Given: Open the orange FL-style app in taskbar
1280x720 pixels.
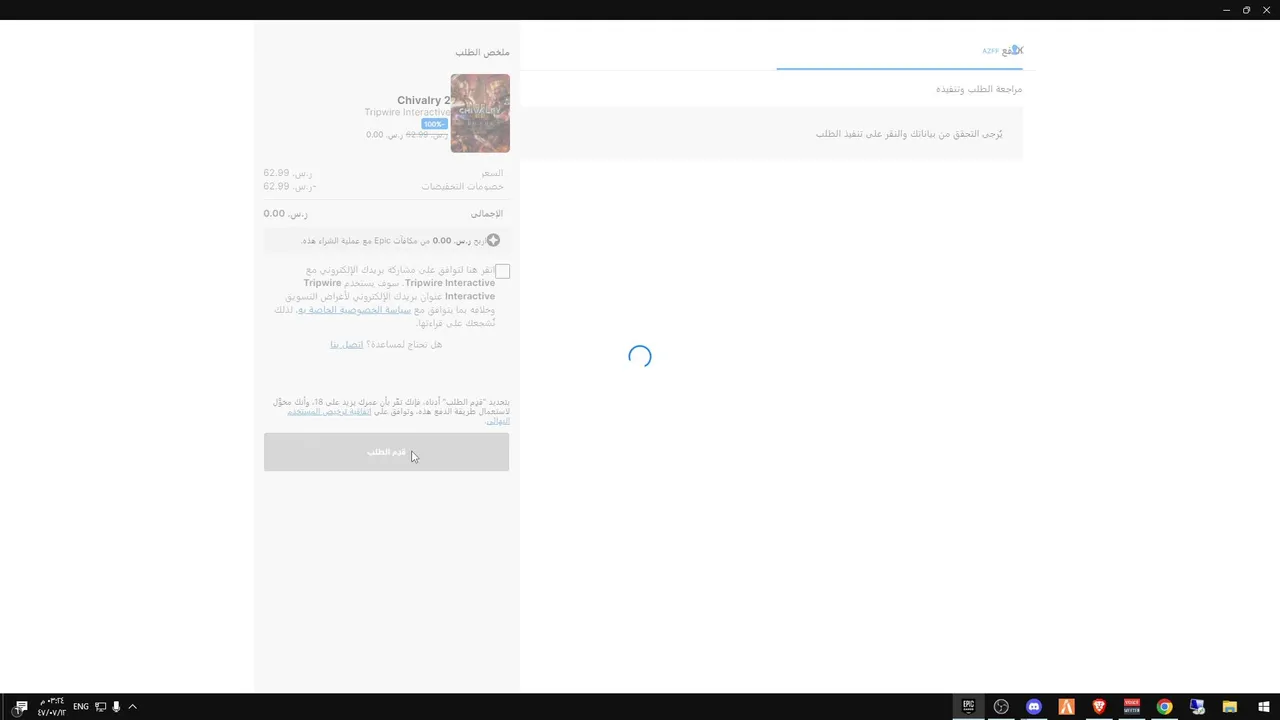Looking at the screenshot, I should [x=1066, y=707].
